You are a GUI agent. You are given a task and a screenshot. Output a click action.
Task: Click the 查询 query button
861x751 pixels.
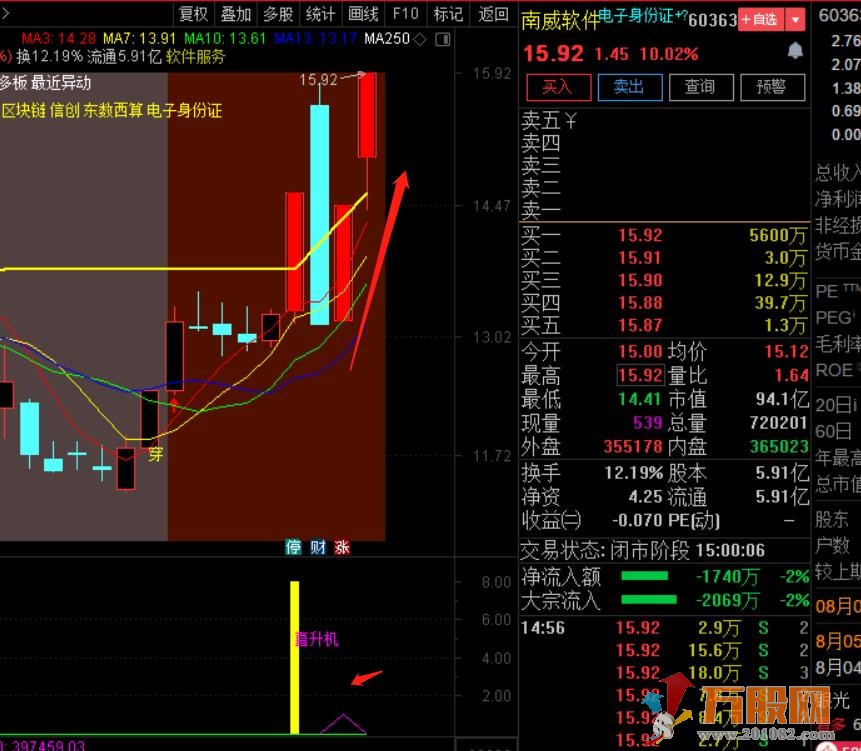pos(701,87)
